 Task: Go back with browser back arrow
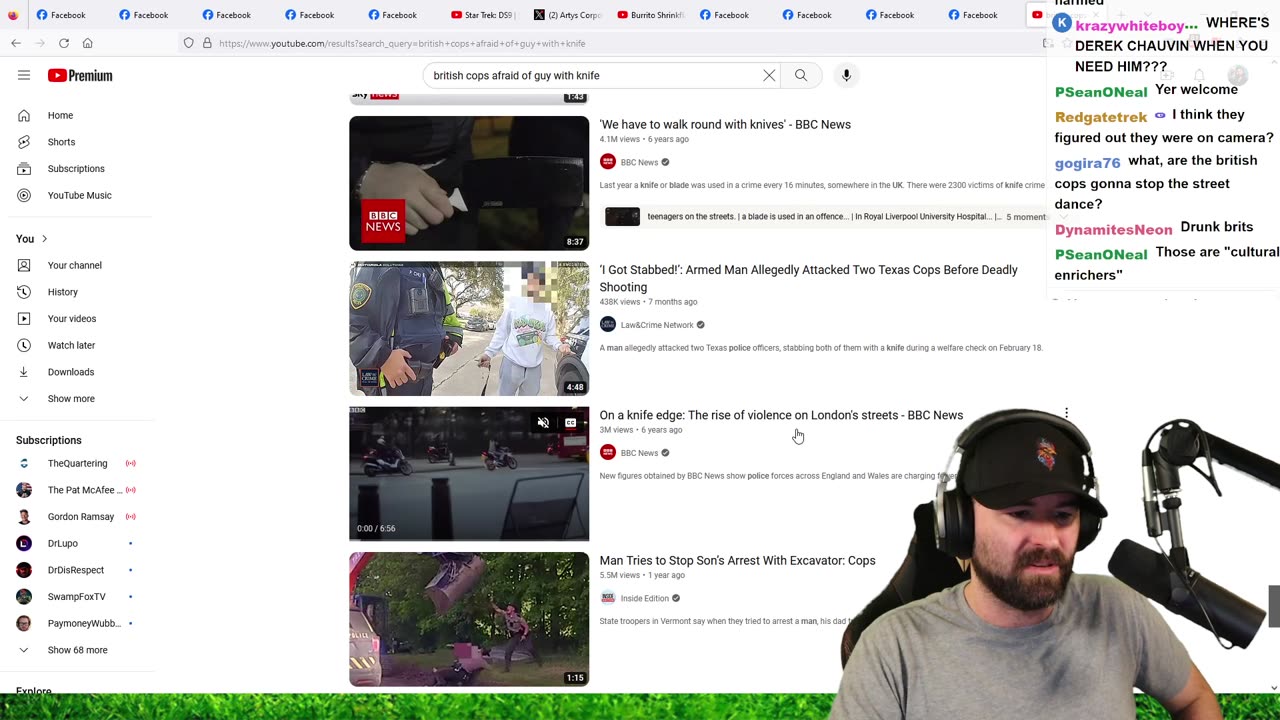[x=16, y=43]
